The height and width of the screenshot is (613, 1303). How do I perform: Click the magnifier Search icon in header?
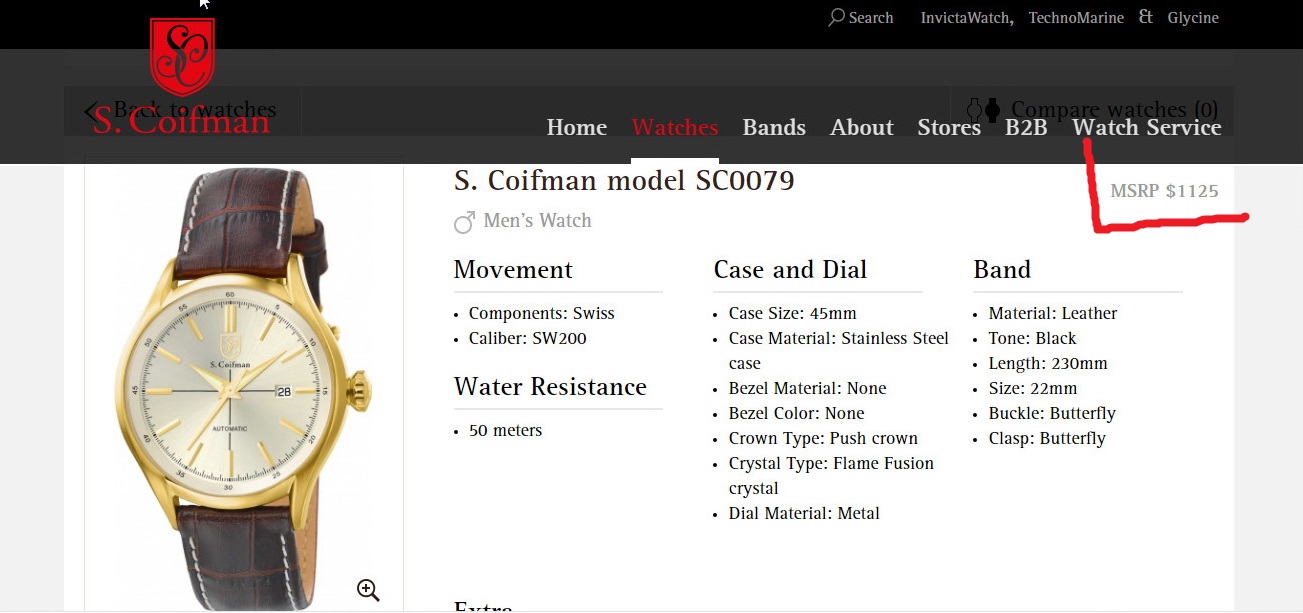[x=836, y=17]
